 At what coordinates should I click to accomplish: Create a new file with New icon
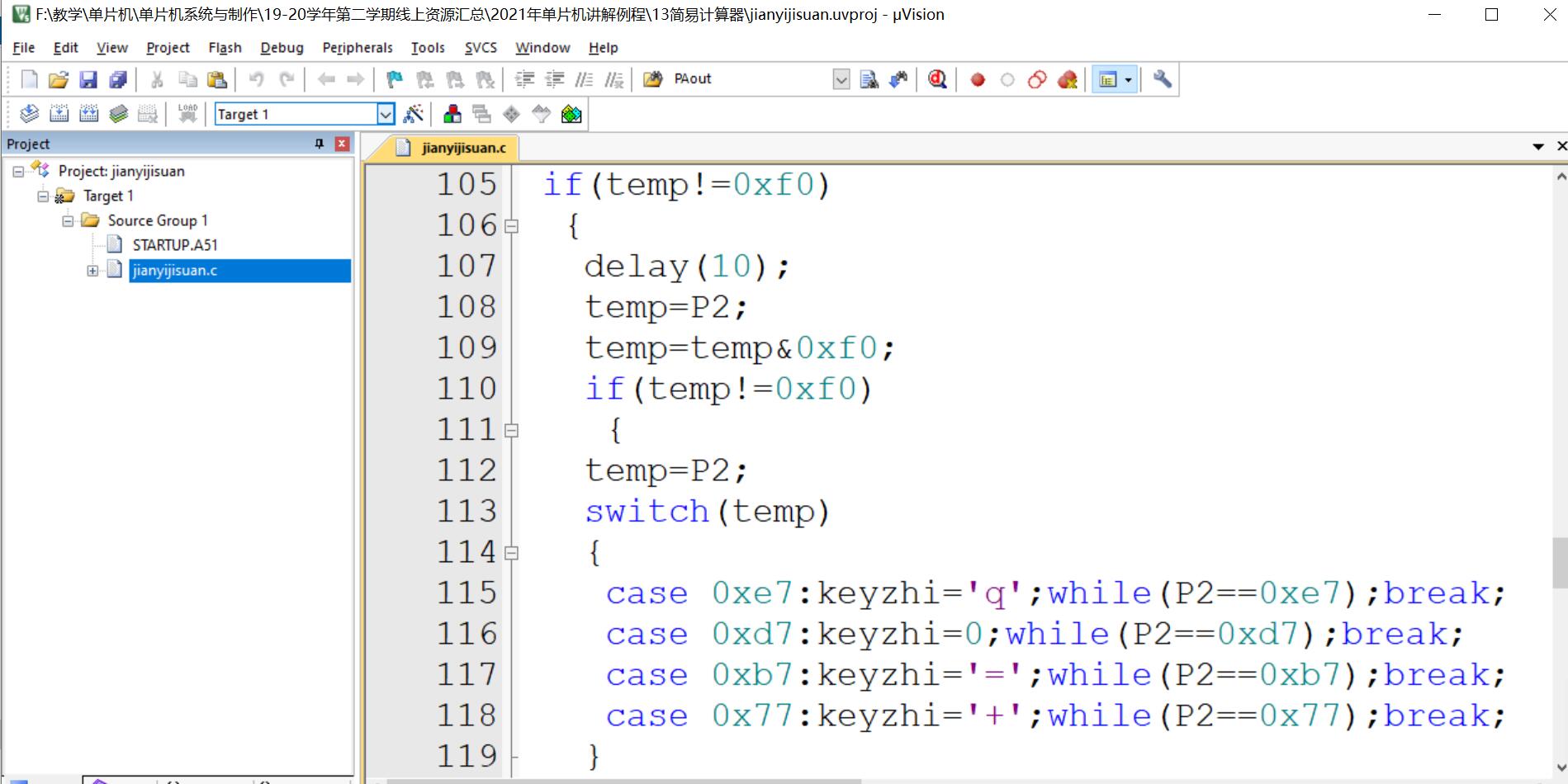click(30, 79)
